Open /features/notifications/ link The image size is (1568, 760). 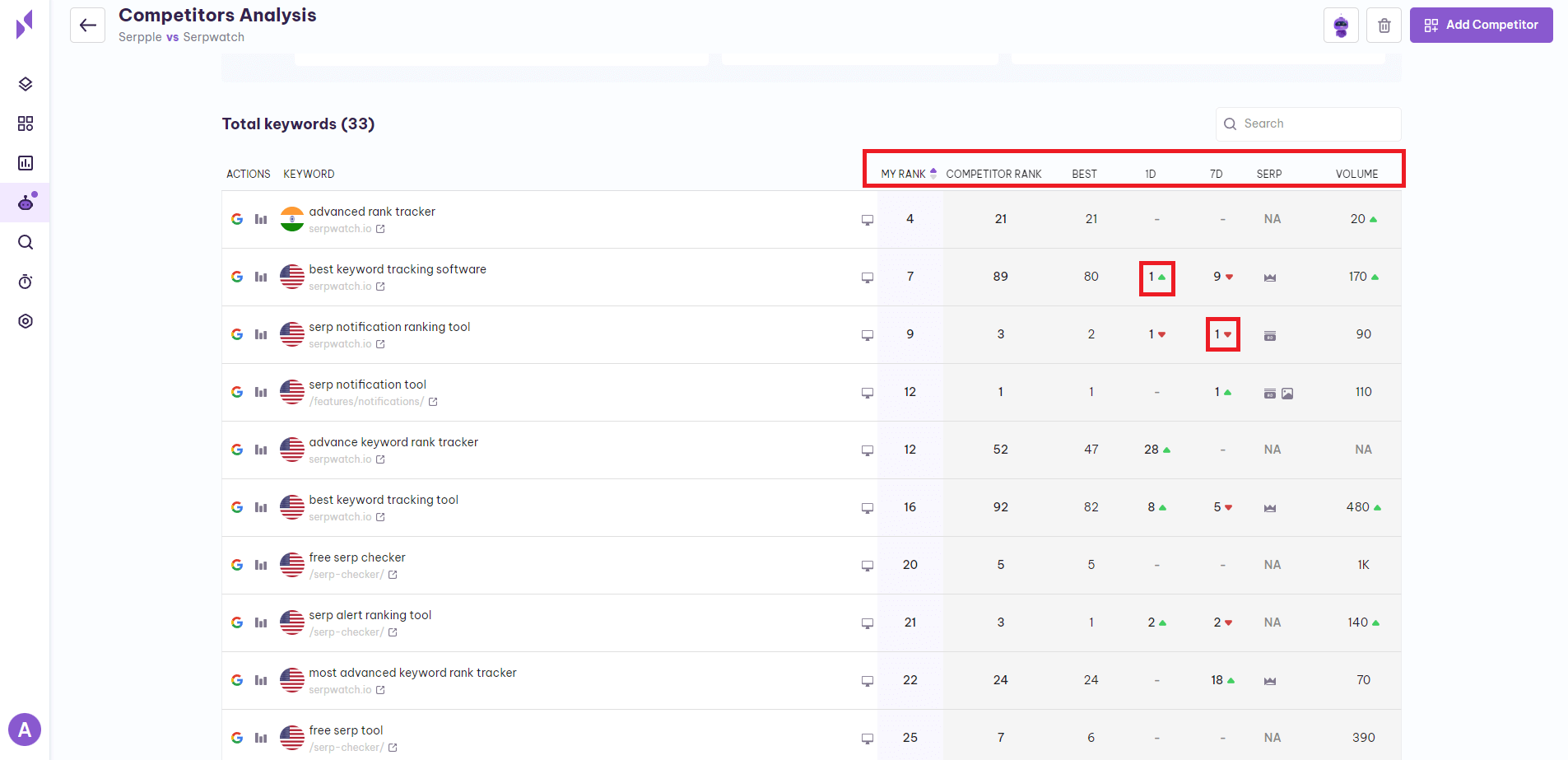[373, 402]
